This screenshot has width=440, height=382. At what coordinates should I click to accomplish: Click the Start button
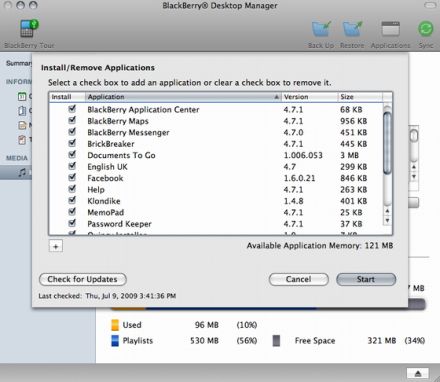coord(366,279)
